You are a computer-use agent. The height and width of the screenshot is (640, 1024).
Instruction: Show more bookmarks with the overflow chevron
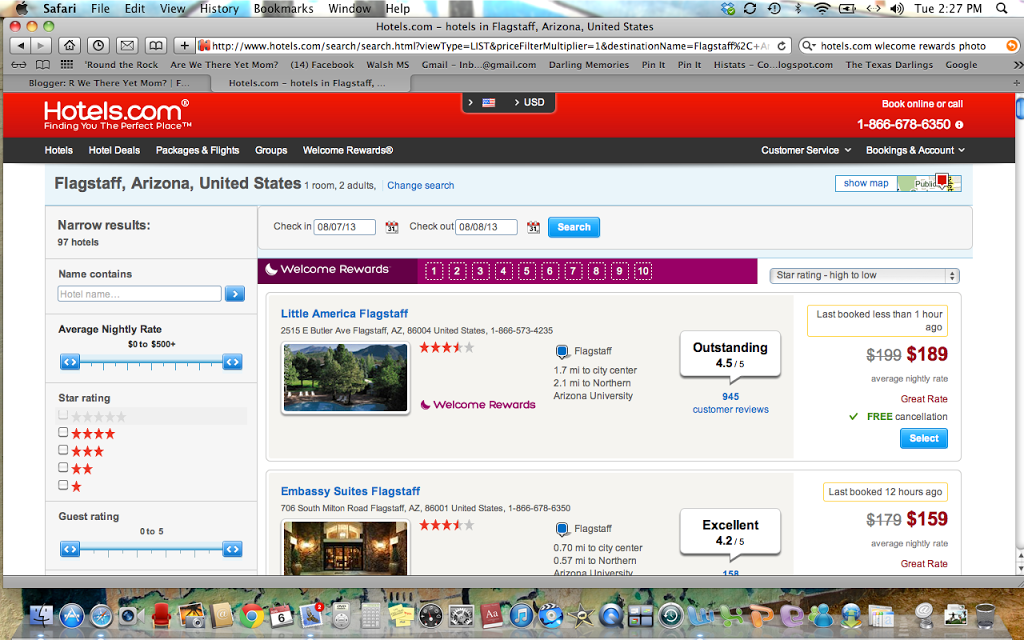tap(1017, 65)
